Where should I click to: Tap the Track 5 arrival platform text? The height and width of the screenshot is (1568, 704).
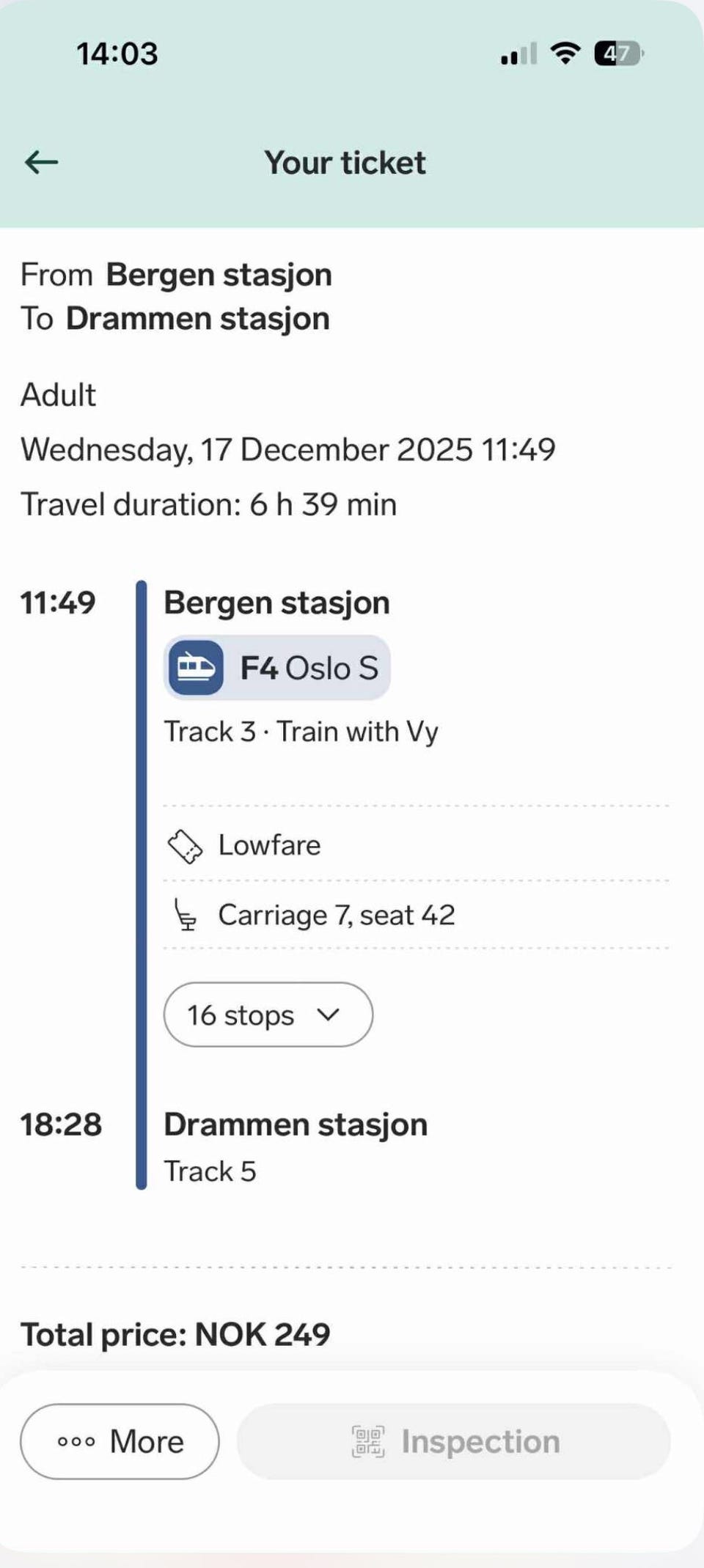(210, 1171)
